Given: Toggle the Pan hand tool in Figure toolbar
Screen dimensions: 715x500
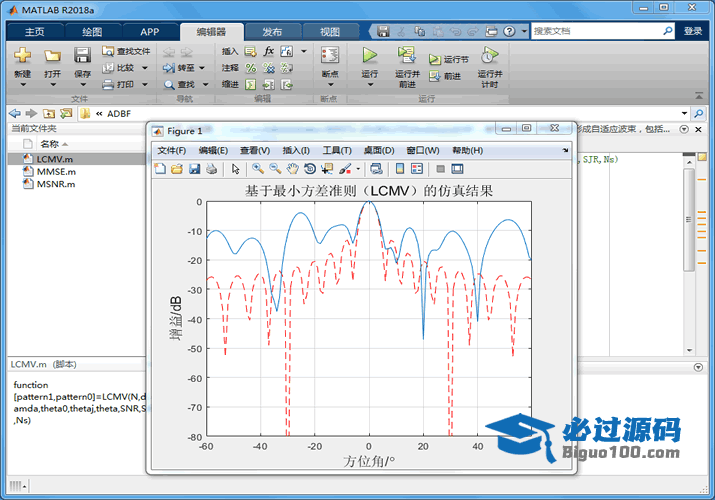Looking at the screenshot, I should pos(292,169).
